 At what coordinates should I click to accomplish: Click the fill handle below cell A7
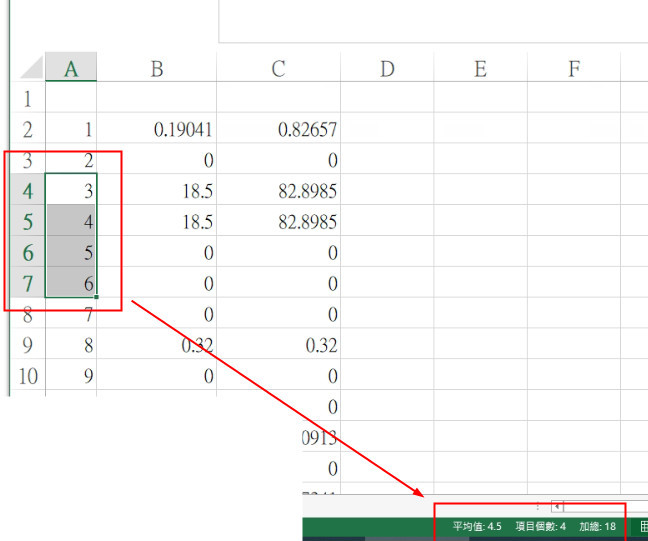coord(96,297)
